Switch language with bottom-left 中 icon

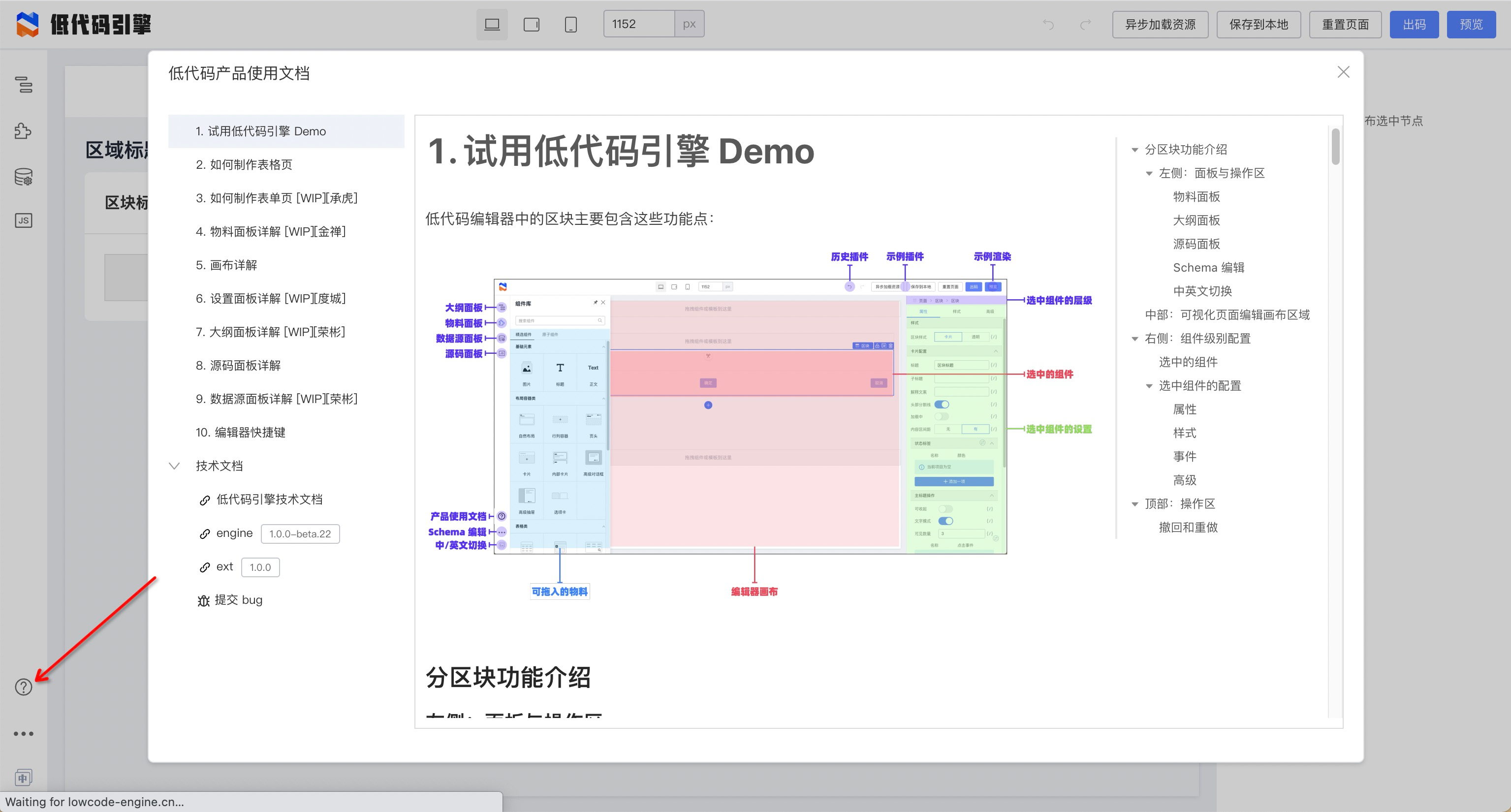tap(24, 778)
